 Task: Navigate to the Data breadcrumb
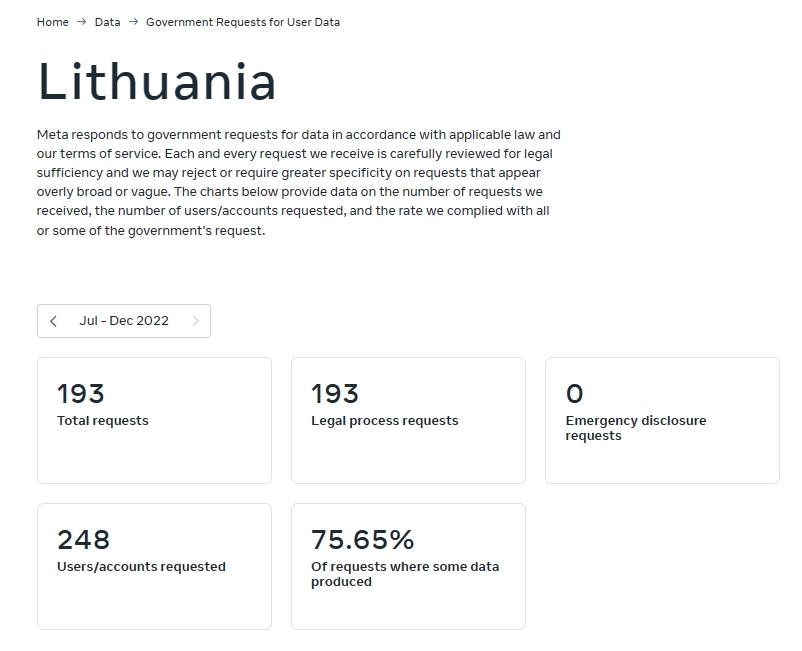click(x=107, y=22)
